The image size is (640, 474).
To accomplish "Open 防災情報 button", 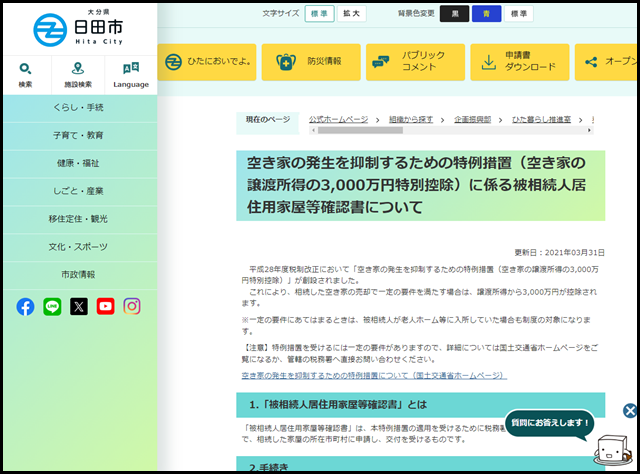I will click(x=311, y=62).
